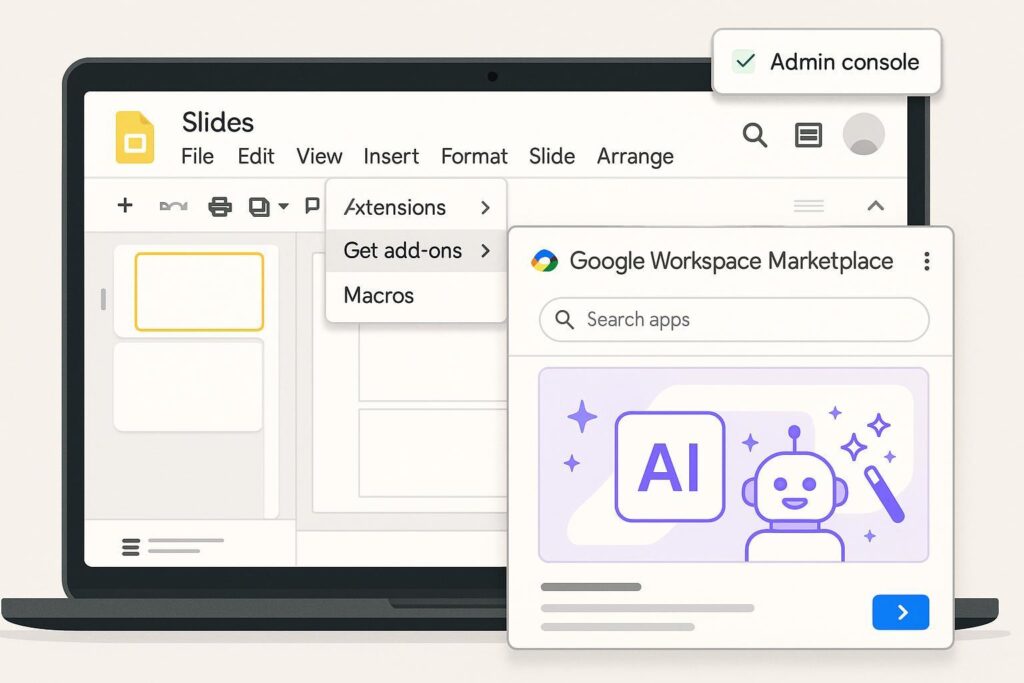Open the comments icon in header
1024x683 pixels.
coord(808,135)
